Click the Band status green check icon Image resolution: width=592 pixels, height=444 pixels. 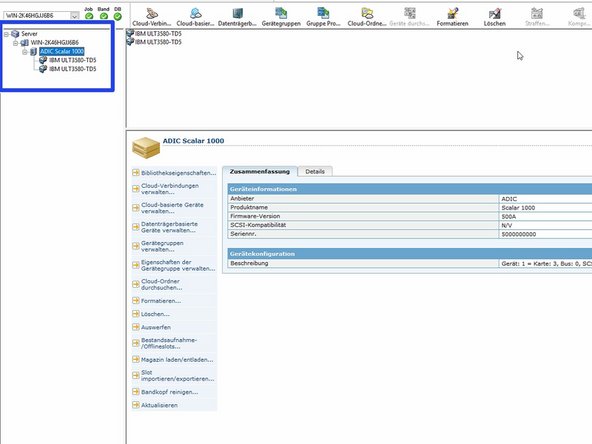103,16
